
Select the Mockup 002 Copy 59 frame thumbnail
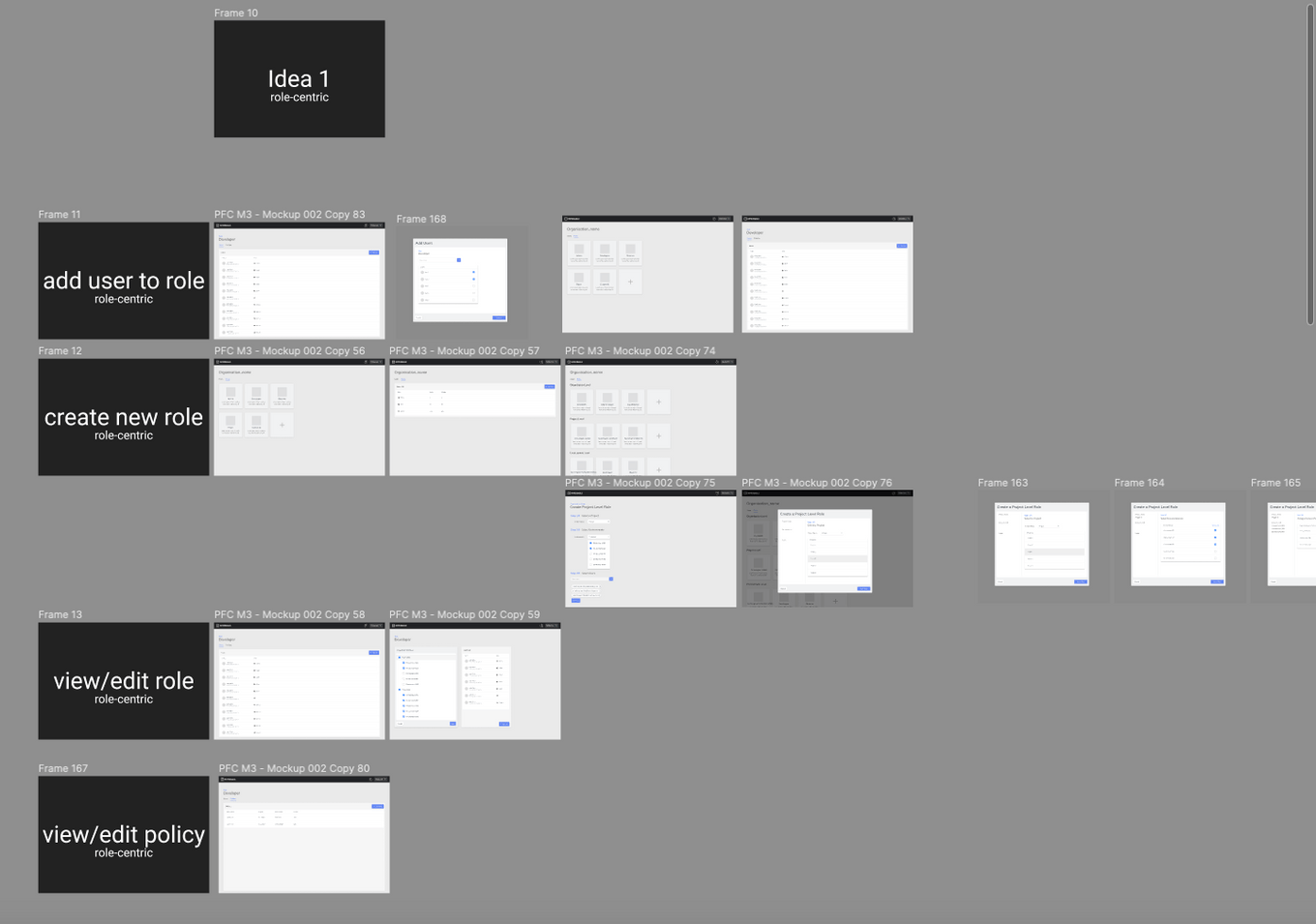[475, 681]
